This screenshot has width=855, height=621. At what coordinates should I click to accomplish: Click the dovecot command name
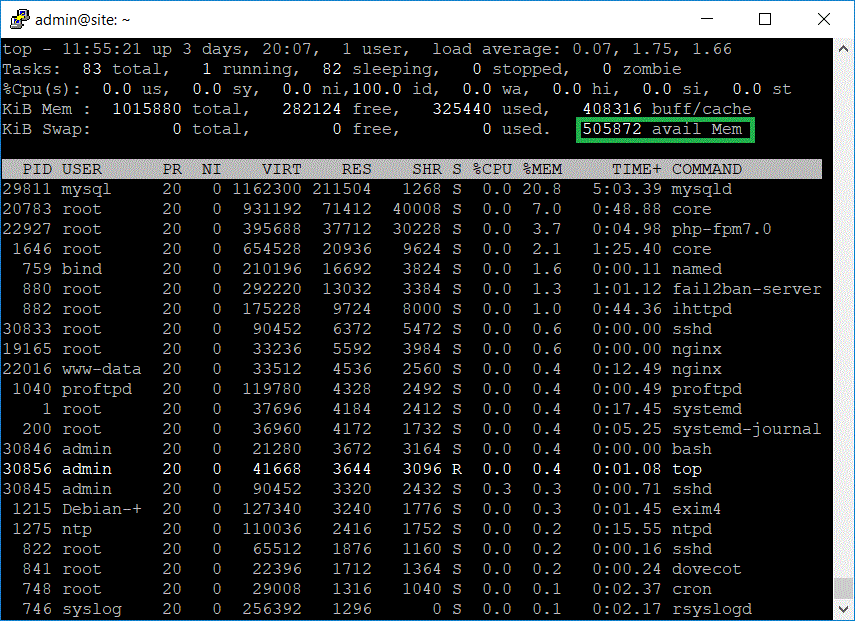tap(707, 569)
